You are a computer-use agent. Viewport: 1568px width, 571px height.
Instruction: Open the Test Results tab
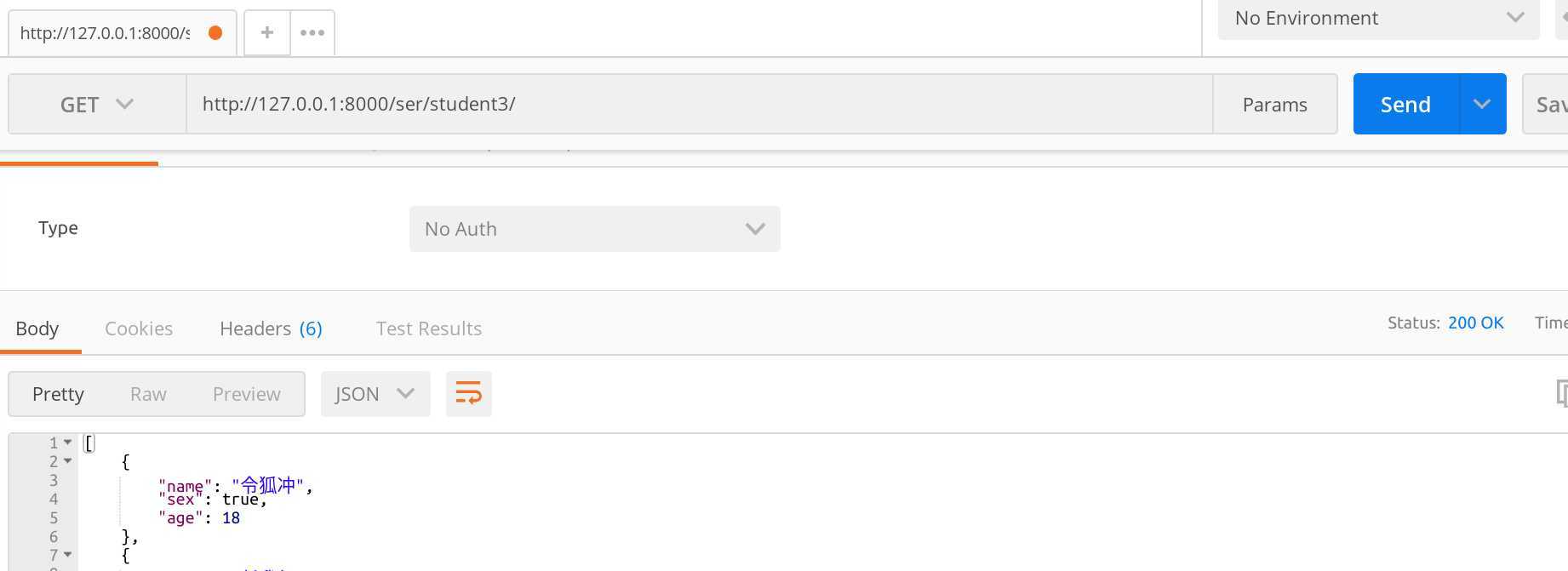(x=429, y=328)
